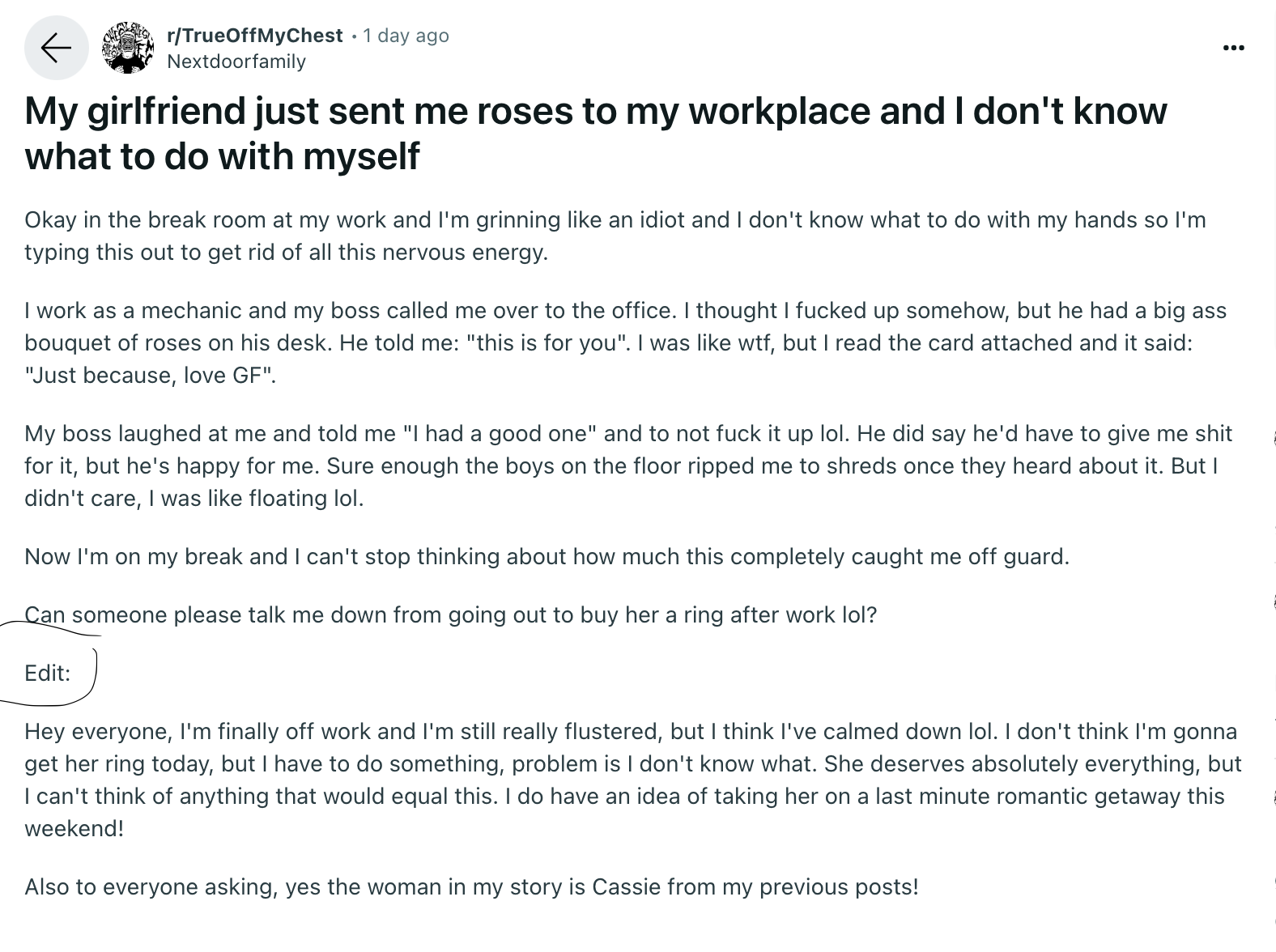This screenshot has height=952, width=1276.
Task: Click the circled 'Edit:' label
Action: tap(47, 674)
